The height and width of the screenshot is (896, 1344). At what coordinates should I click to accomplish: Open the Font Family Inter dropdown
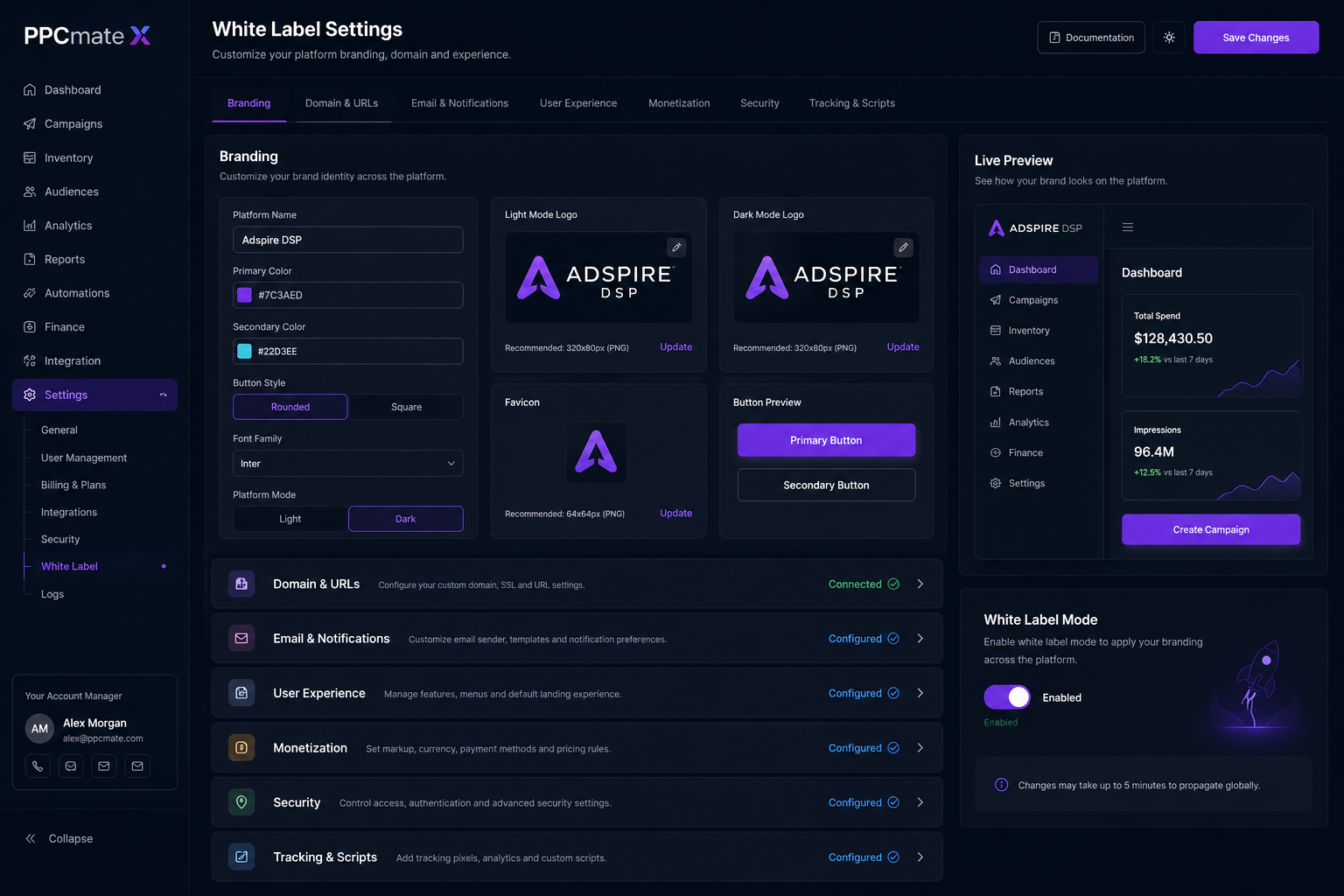coord(348,464)
